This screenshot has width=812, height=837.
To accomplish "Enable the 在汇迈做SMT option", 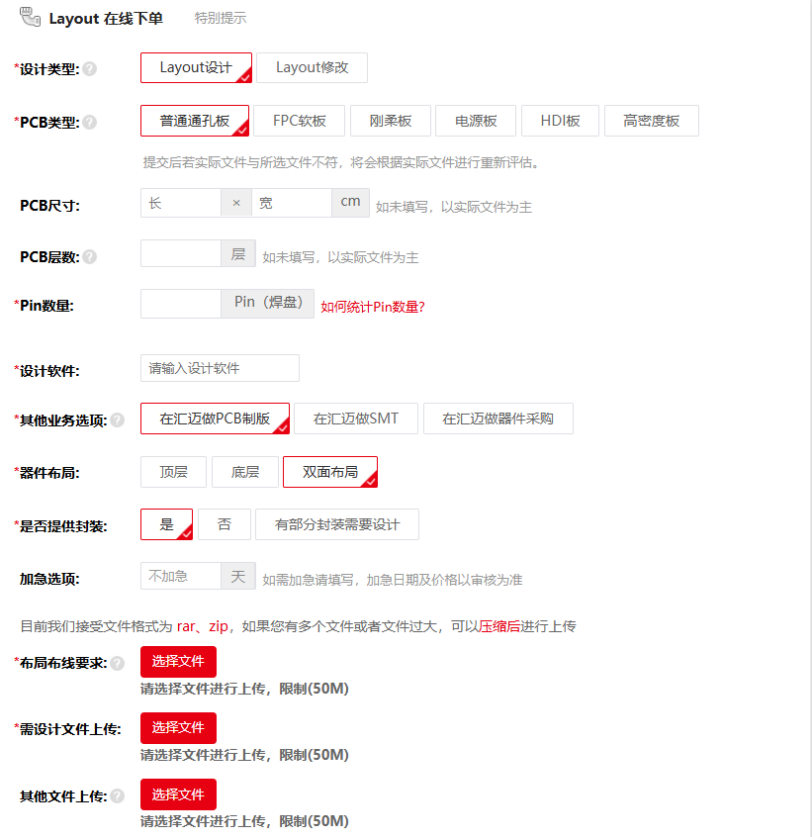I will click(x=355, y=419).
